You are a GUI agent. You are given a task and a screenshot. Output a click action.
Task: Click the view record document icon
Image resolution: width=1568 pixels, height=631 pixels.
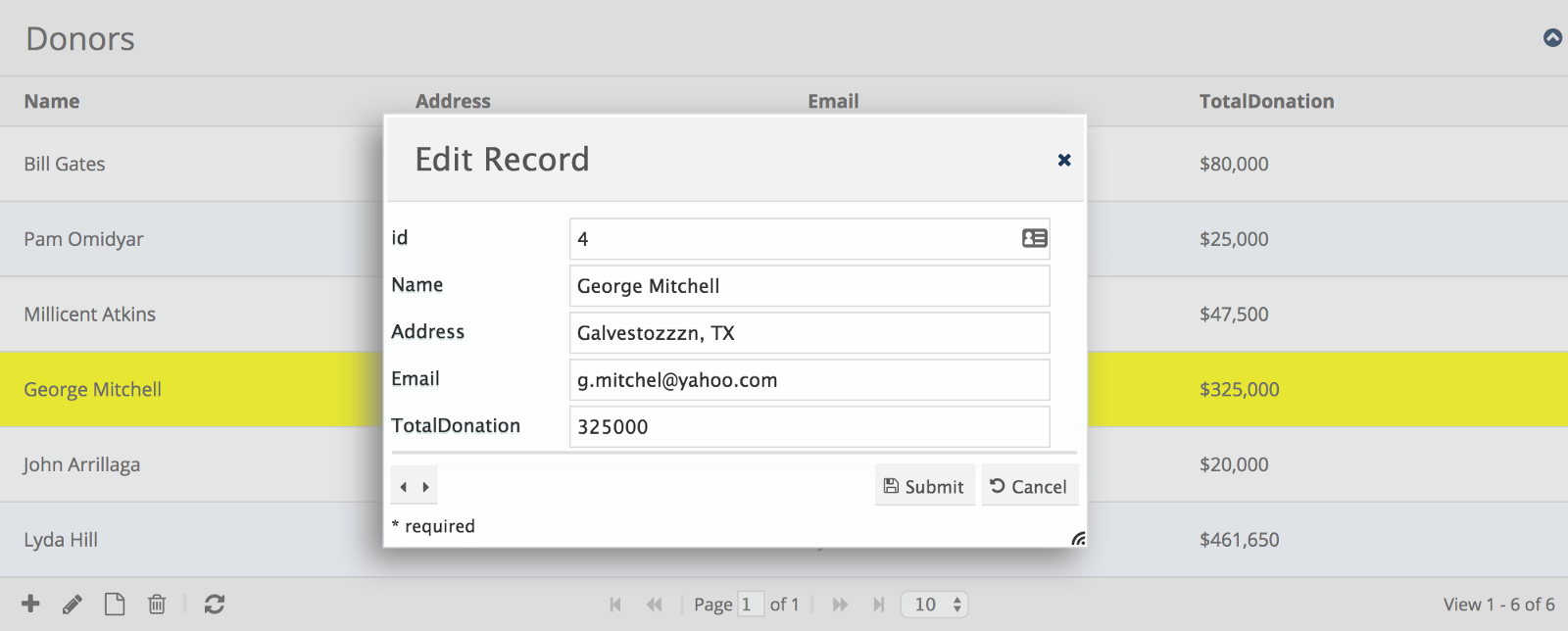pyautogui.click(x=115, y=605)
